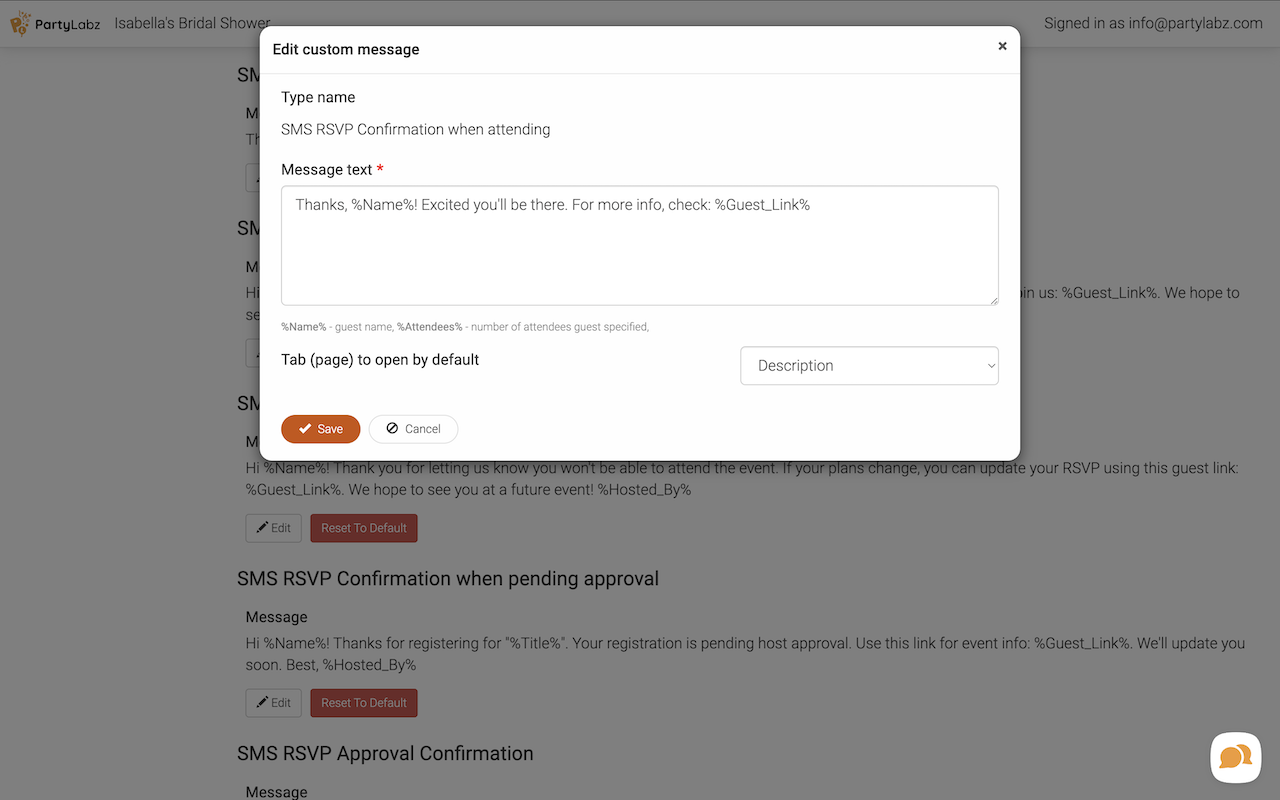
Task: Click the "Message text" field label
Action: click(x=326, y=170)
